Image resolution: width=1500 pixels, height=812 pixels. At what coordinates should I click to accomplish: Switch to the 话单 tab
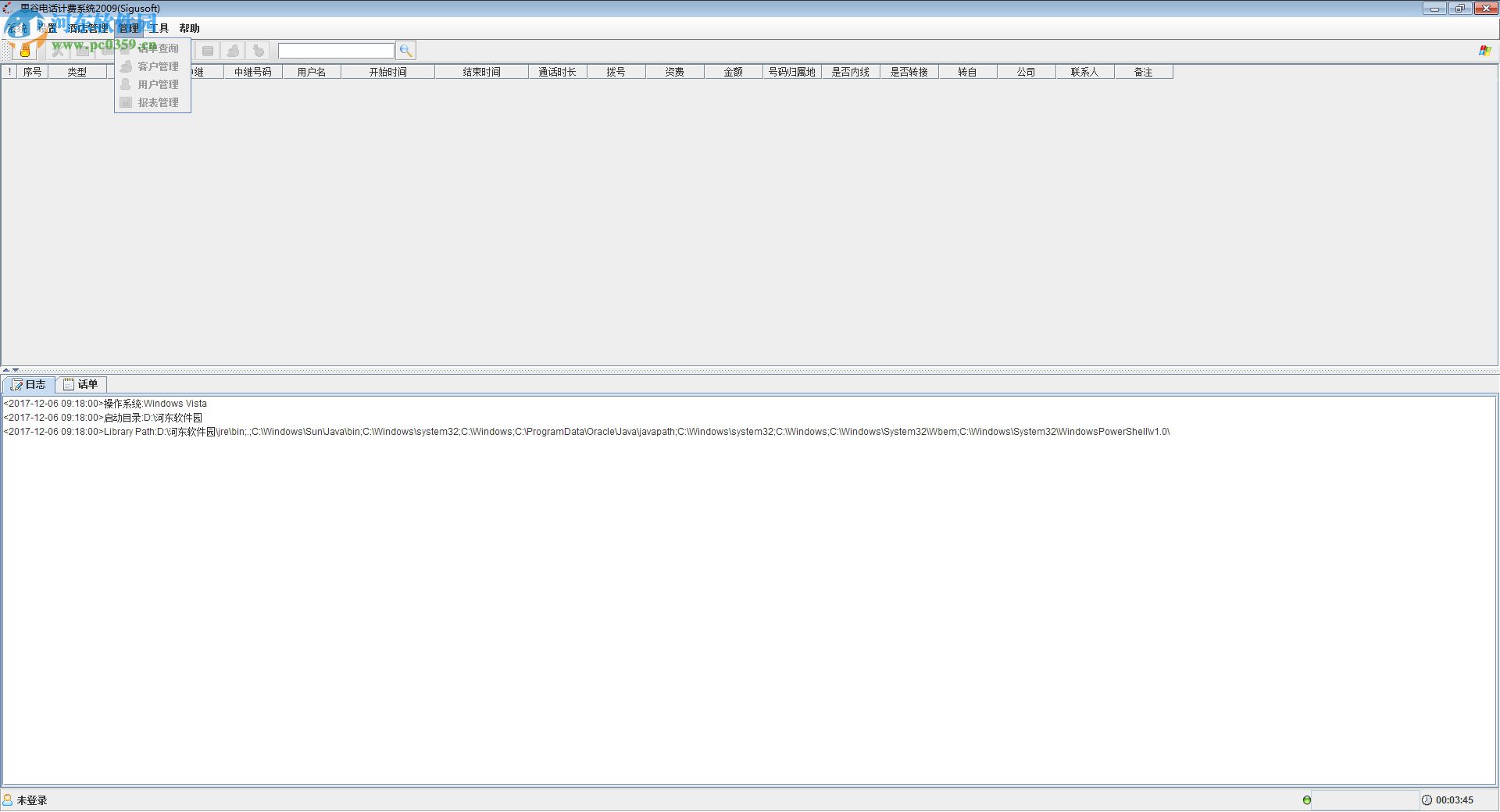pos(81,384)
